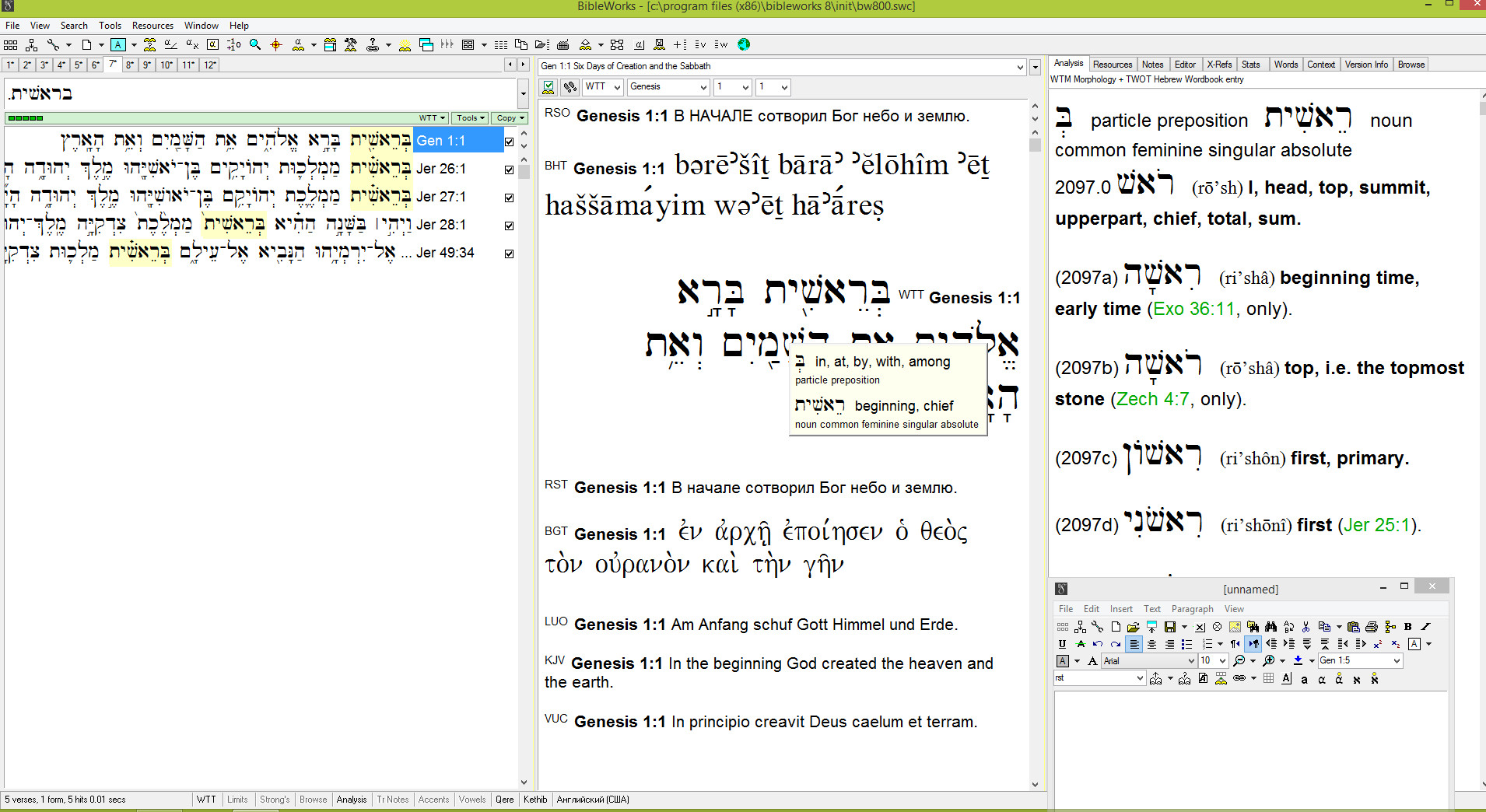Click the globe icon in main toolbar
This screenshot has width=1486, height=812.
pyautogui.click(x=743, y=44)
